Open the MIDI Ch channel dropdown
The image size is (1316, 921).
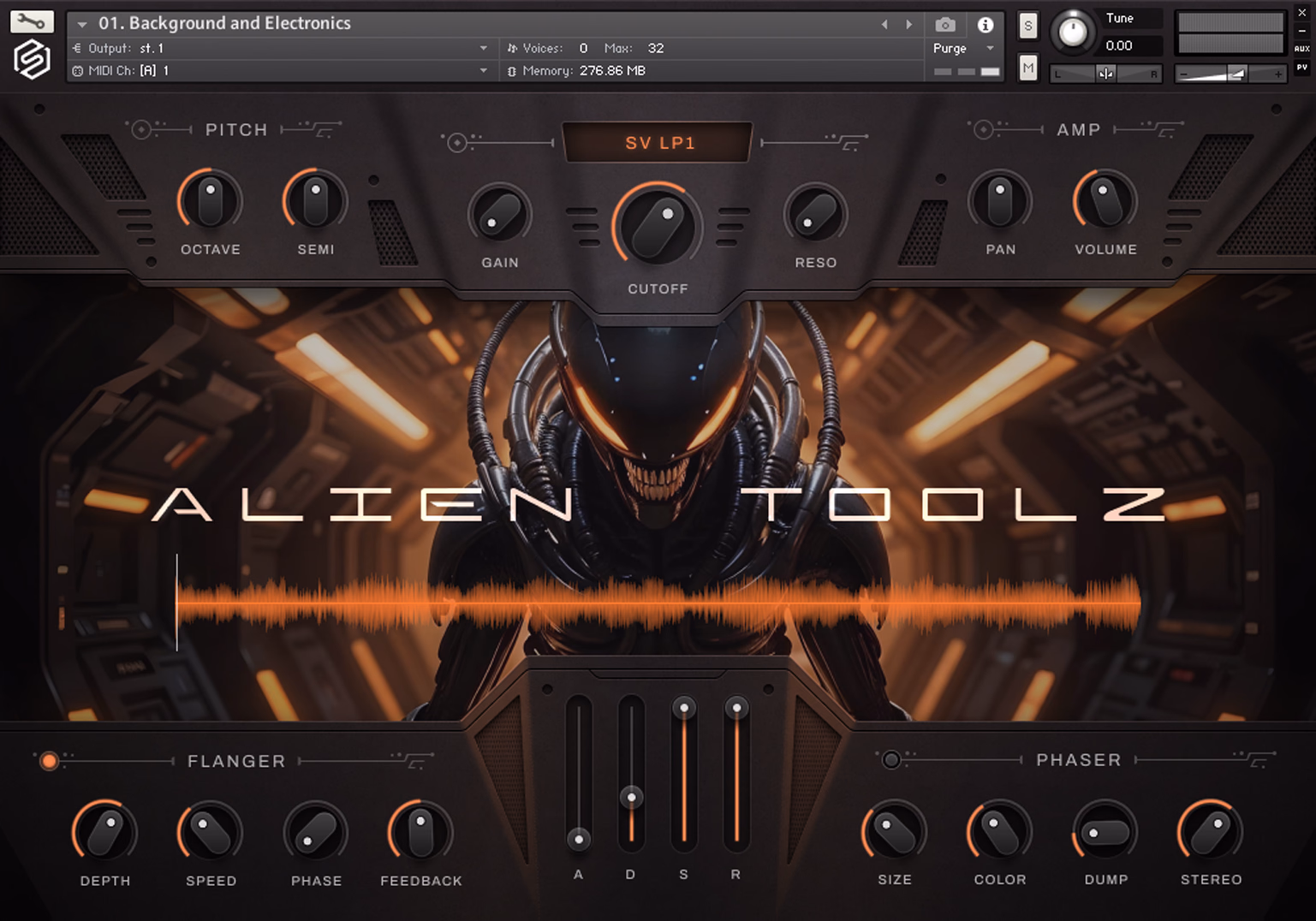click(x=281, y=70)
